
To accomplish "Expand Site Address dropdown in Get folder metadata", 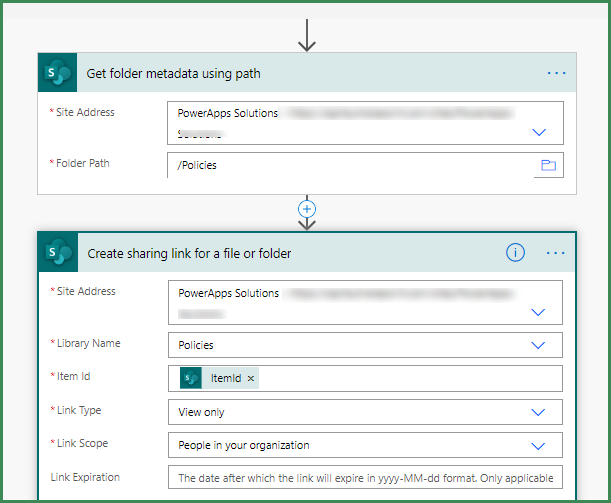I will pyautogui.click(x=539, y=132).
